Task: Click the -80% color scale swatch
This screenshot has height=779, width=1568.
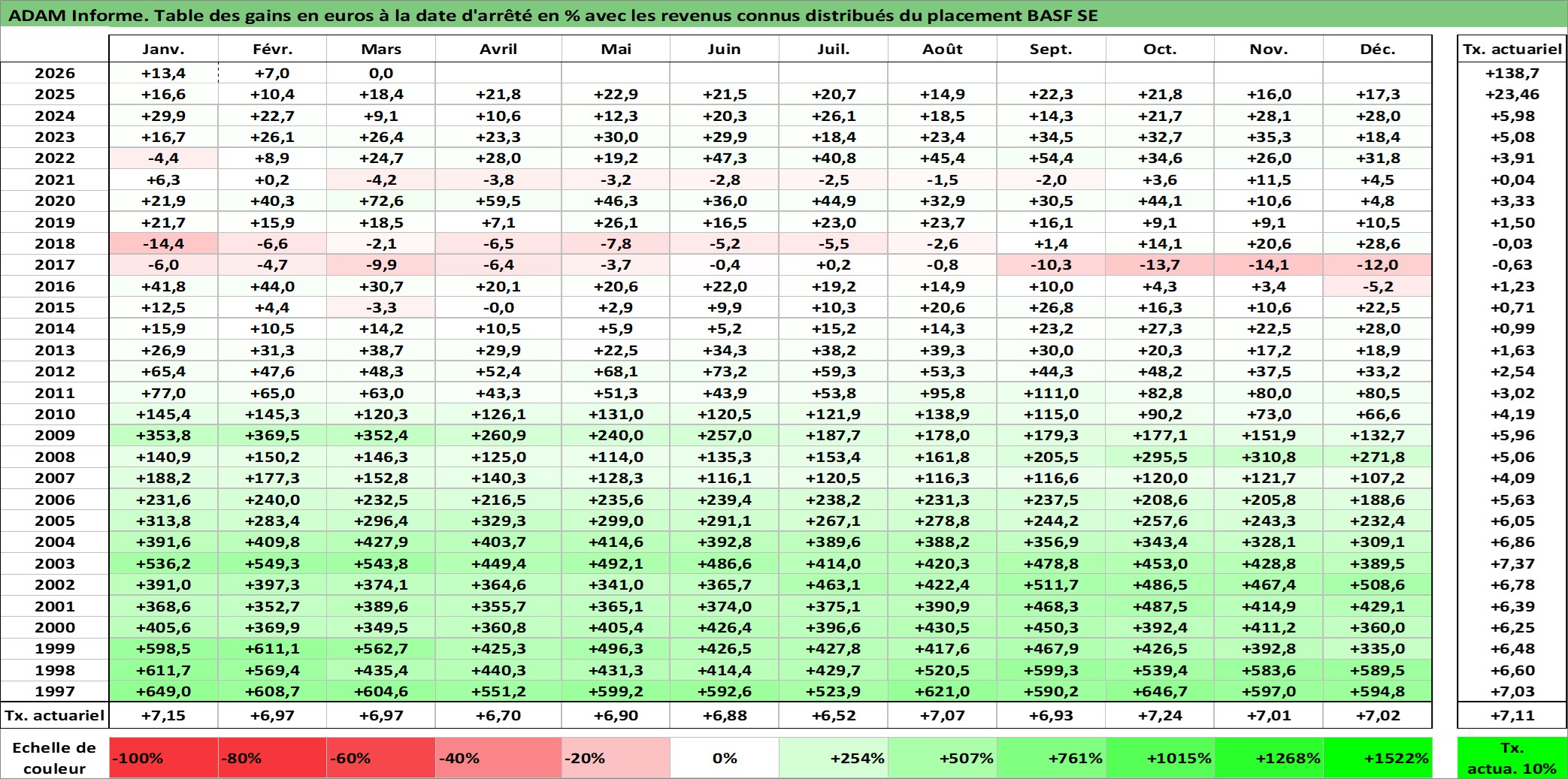Action: click(x=272, y=758)
